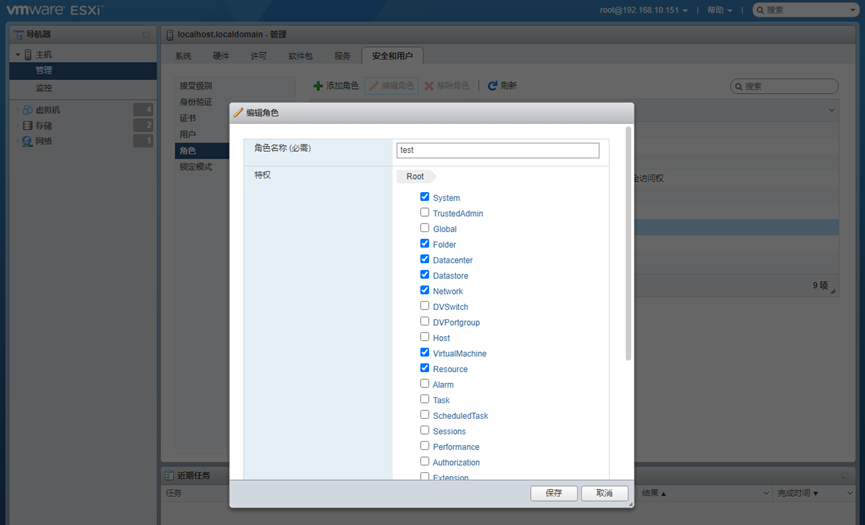
Task: Open the 结果 column dropdown in tasks
Action: [x=766, y=493]
